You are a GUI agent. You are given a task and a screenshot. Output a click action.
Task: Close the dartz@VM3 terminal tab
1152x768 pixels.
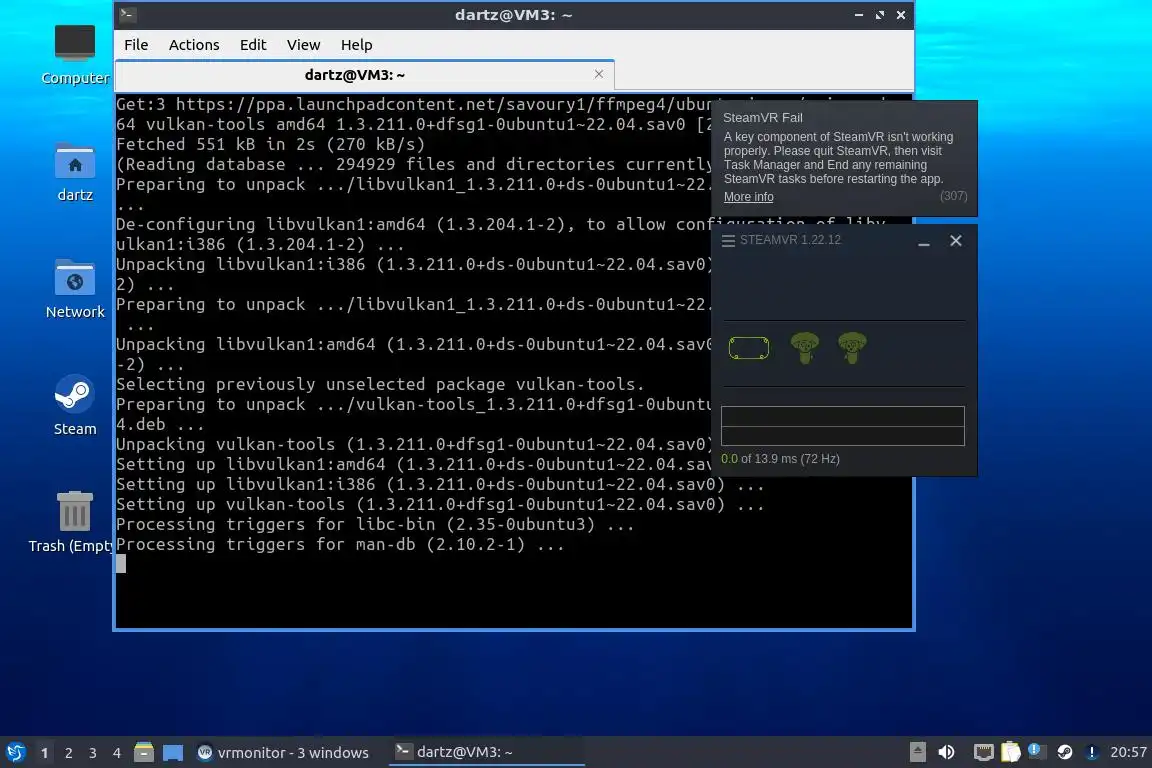click(x=599, y=74)
